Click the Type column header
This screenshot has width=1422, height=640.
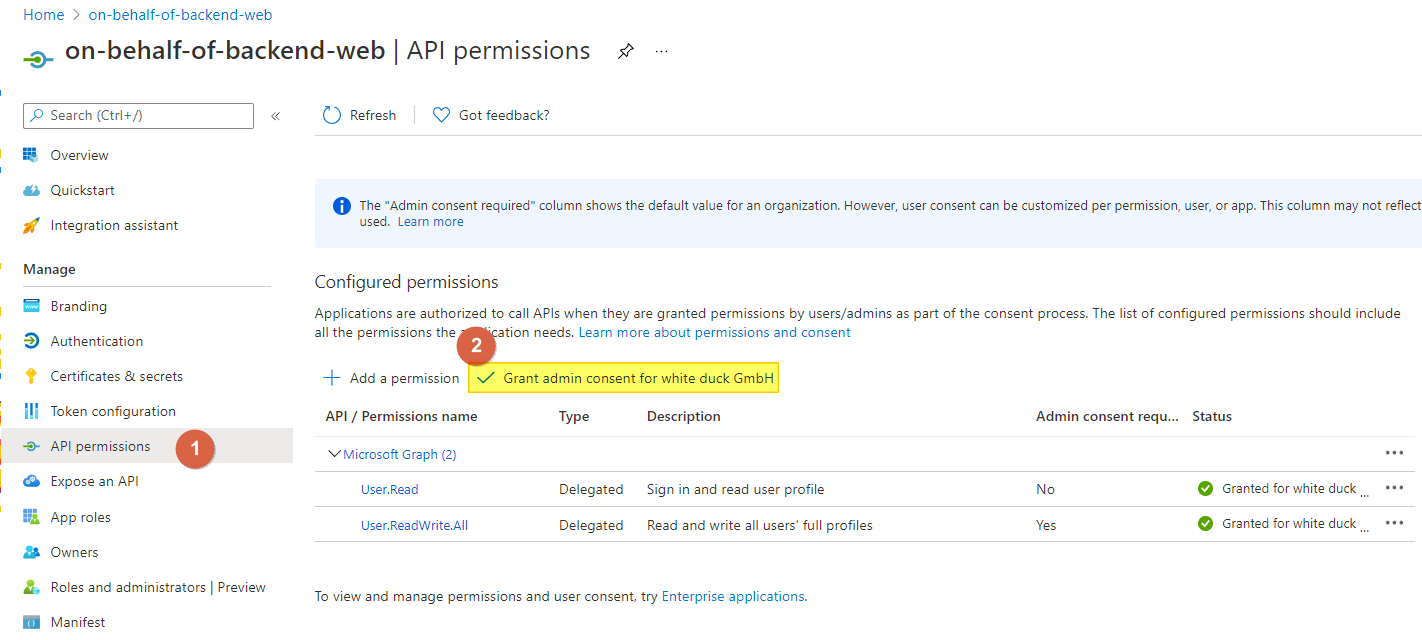(574, 416)
